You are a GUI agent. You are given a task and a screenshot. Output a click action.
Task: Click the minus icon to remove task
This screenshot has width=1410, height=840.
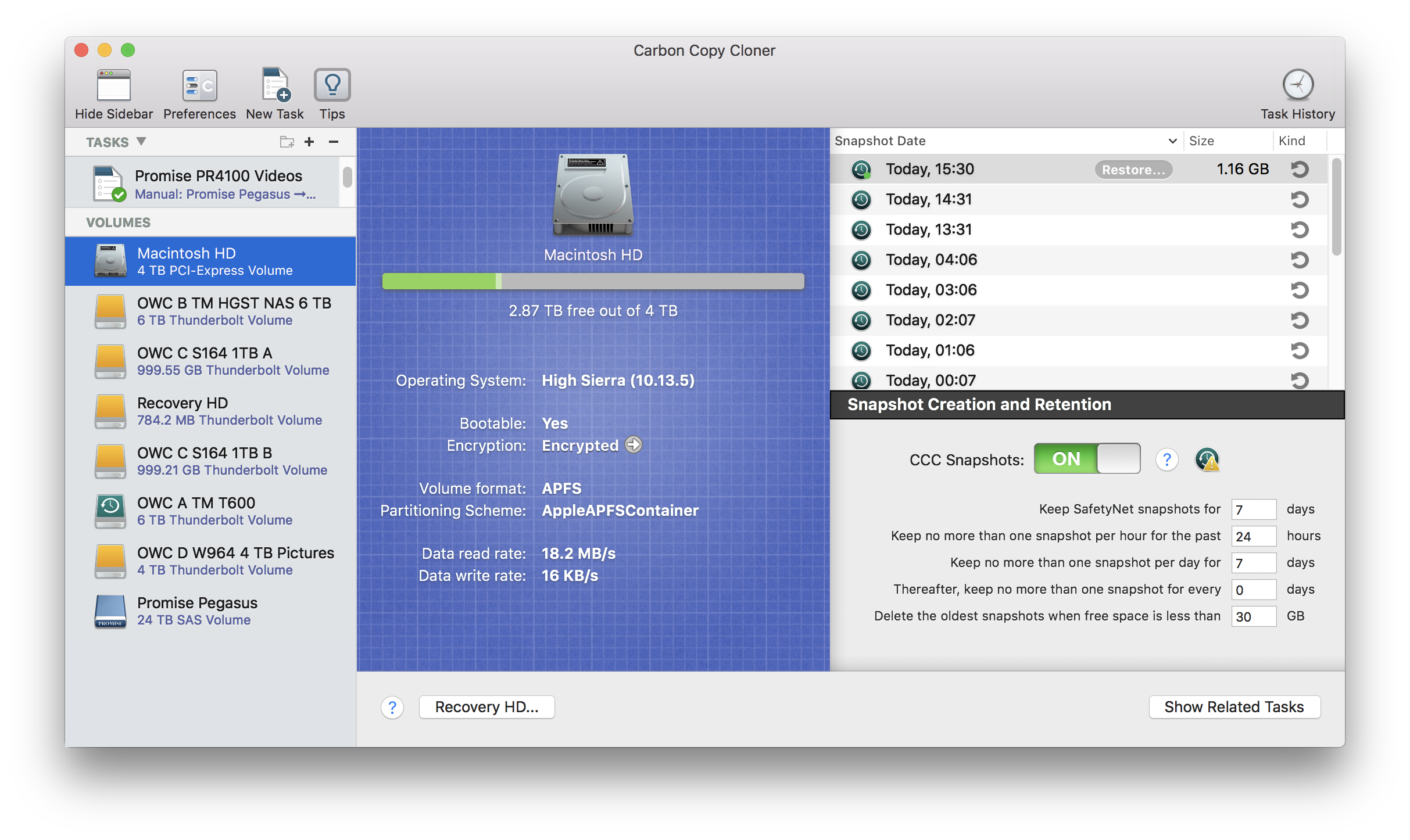pyautogui.click(x=334, y=142)
